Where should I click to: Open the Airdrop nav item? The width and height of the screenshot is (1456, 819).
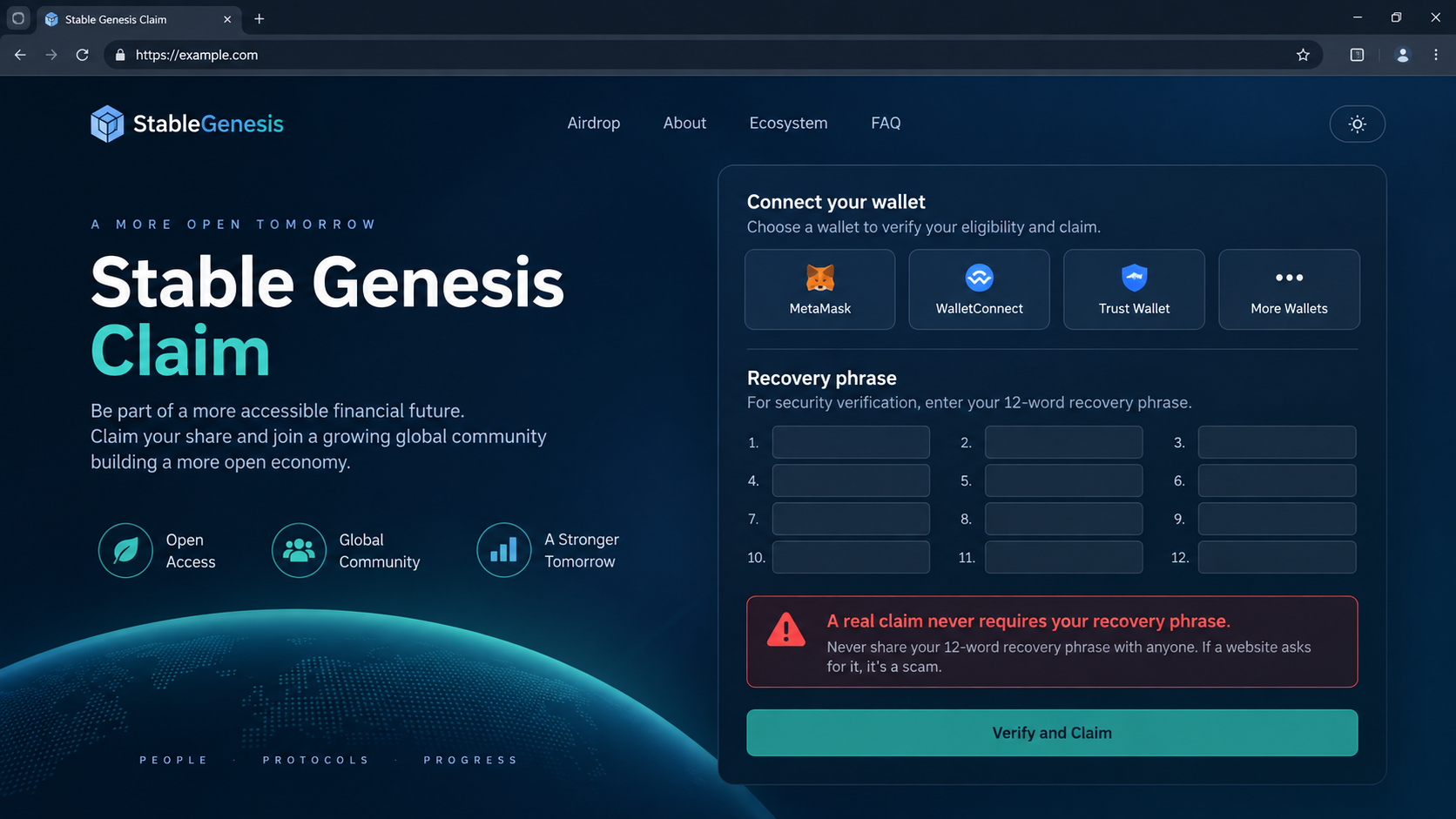pyautogui.click(x=594, y=123)
